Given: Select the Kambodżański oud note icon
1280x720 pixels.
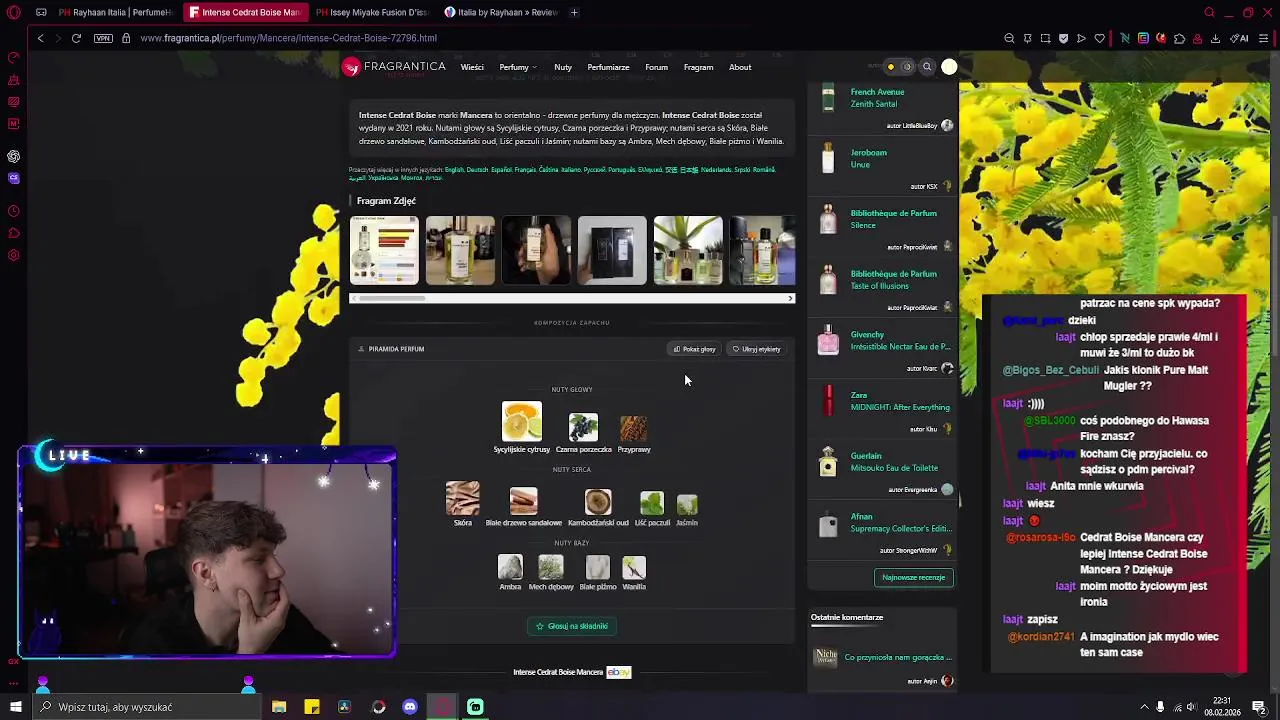Looking at the screenshot, I should (598, 501).
